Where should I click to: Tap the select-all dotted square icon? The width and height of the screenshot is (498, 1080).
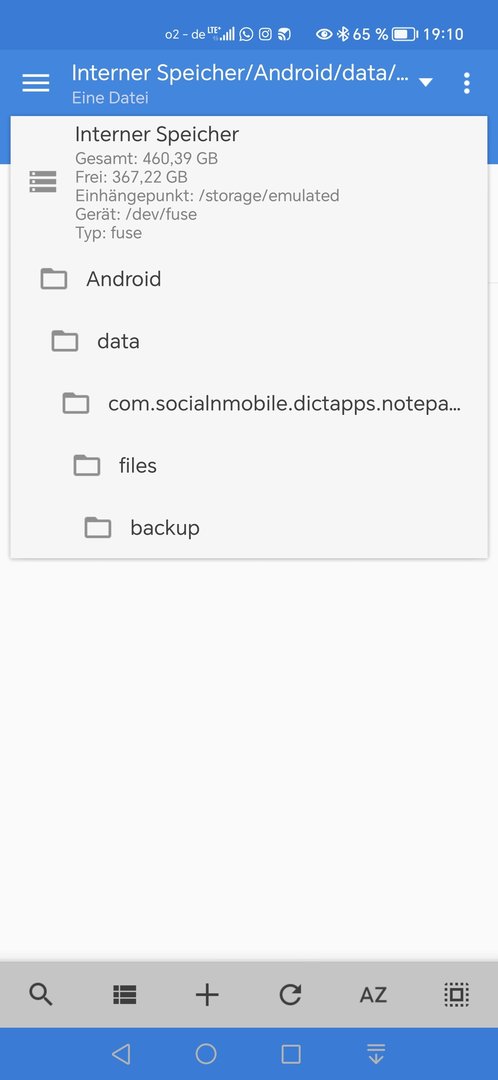tap(456, 995)
